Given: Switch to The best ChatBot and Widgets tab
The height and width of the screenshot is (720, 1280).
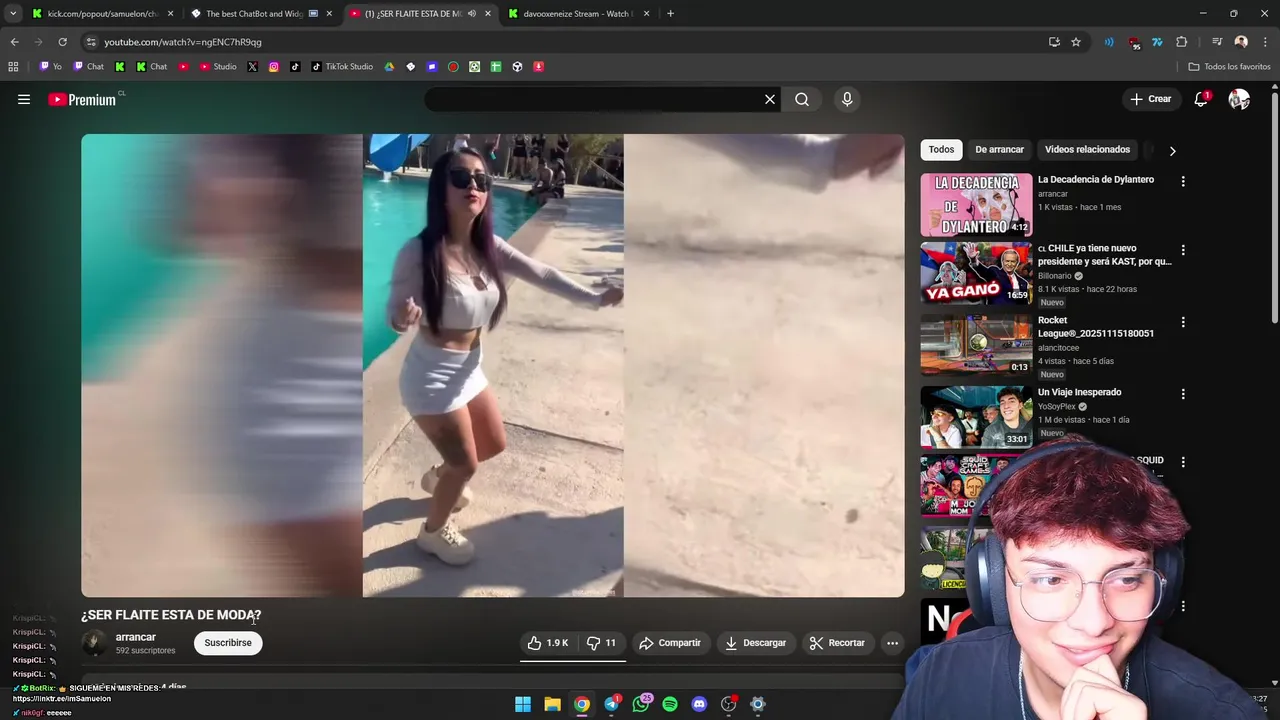Looking at the screenshot, I should (262, 14).
